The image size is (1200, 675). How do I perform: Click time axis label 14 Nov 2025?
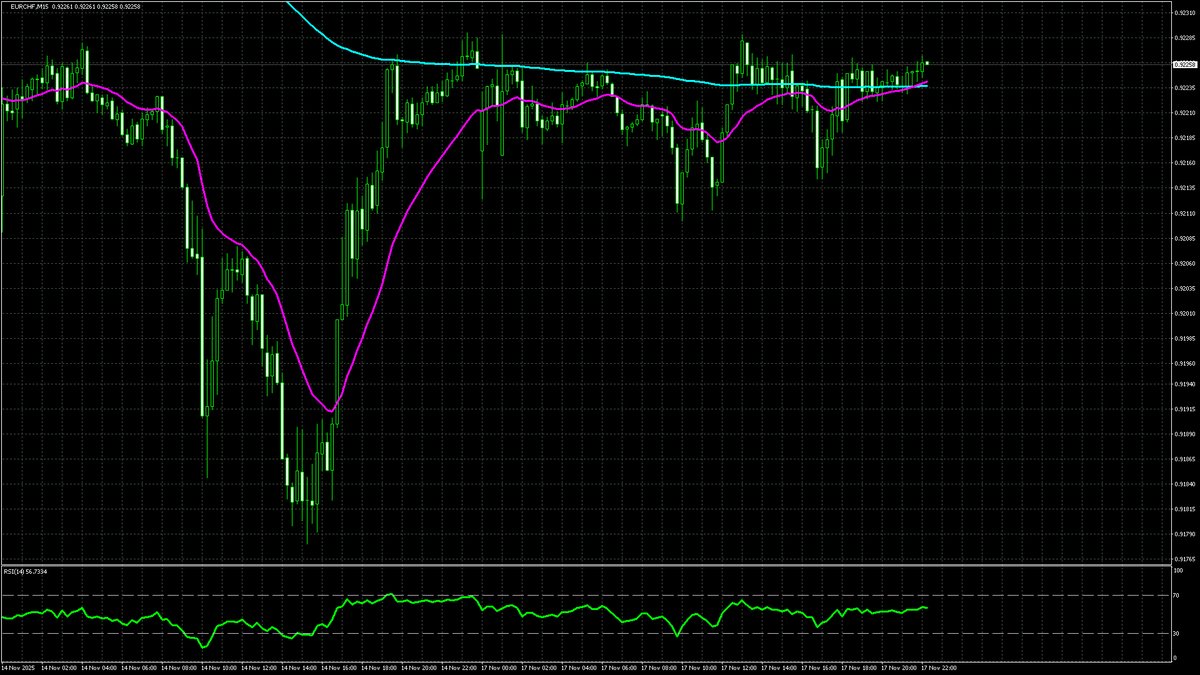18,666
